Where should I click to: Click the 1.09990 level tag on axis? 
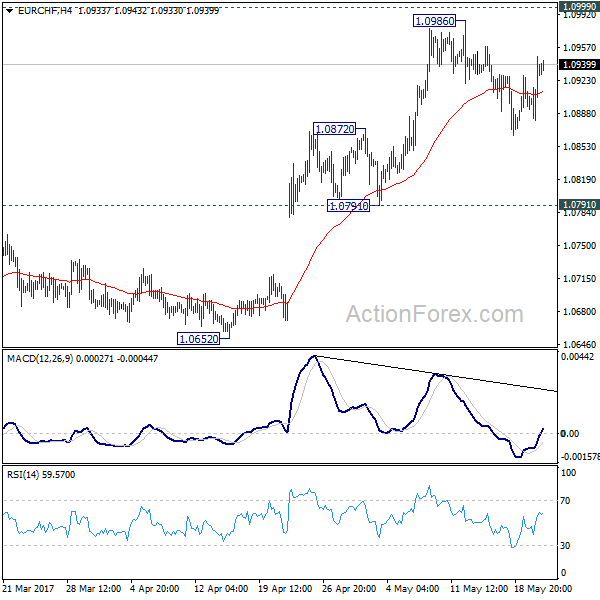579,6
